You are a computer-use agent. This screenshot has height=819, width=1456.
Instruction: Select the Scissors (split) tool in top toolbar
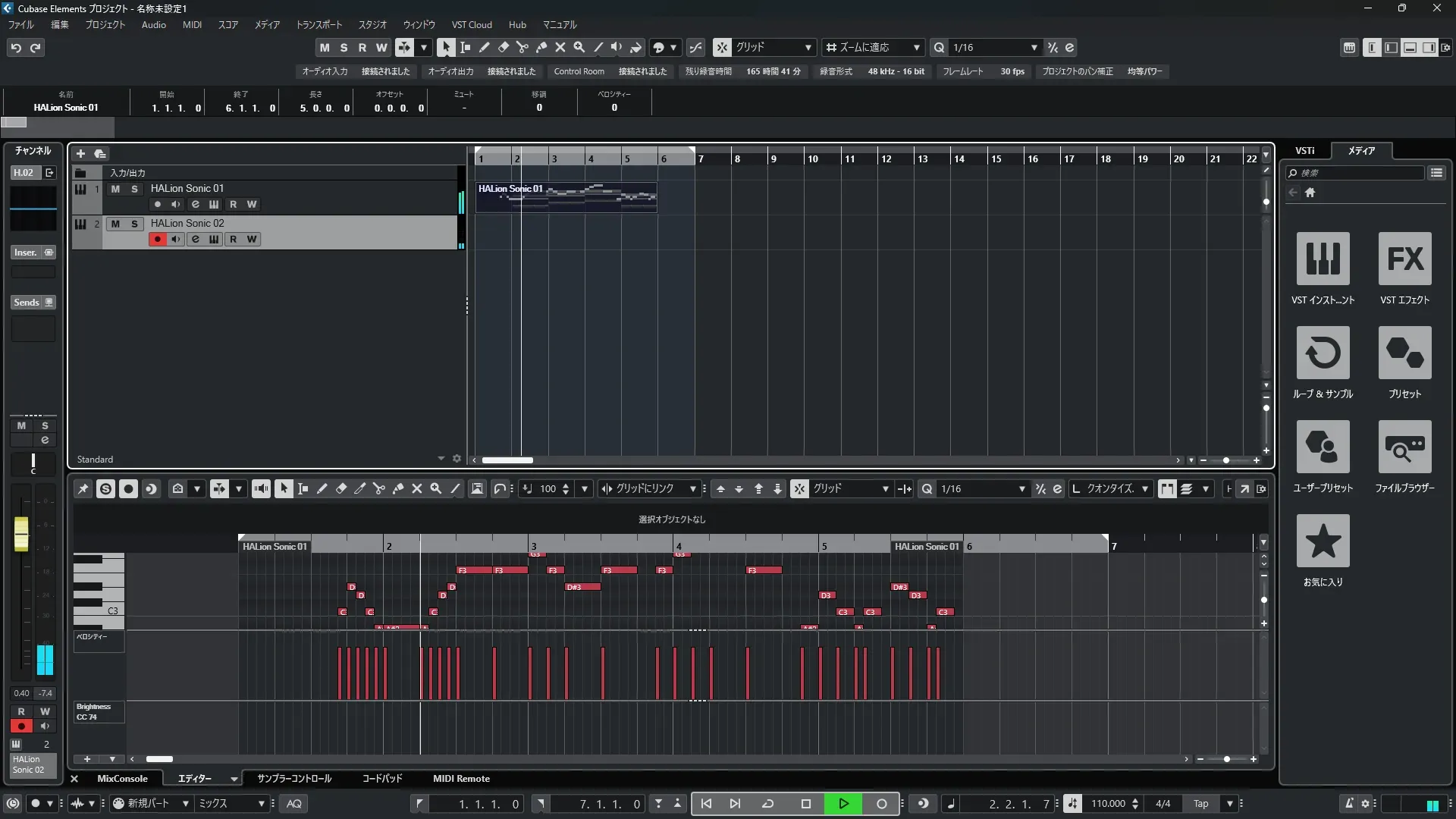click(522, 47)
